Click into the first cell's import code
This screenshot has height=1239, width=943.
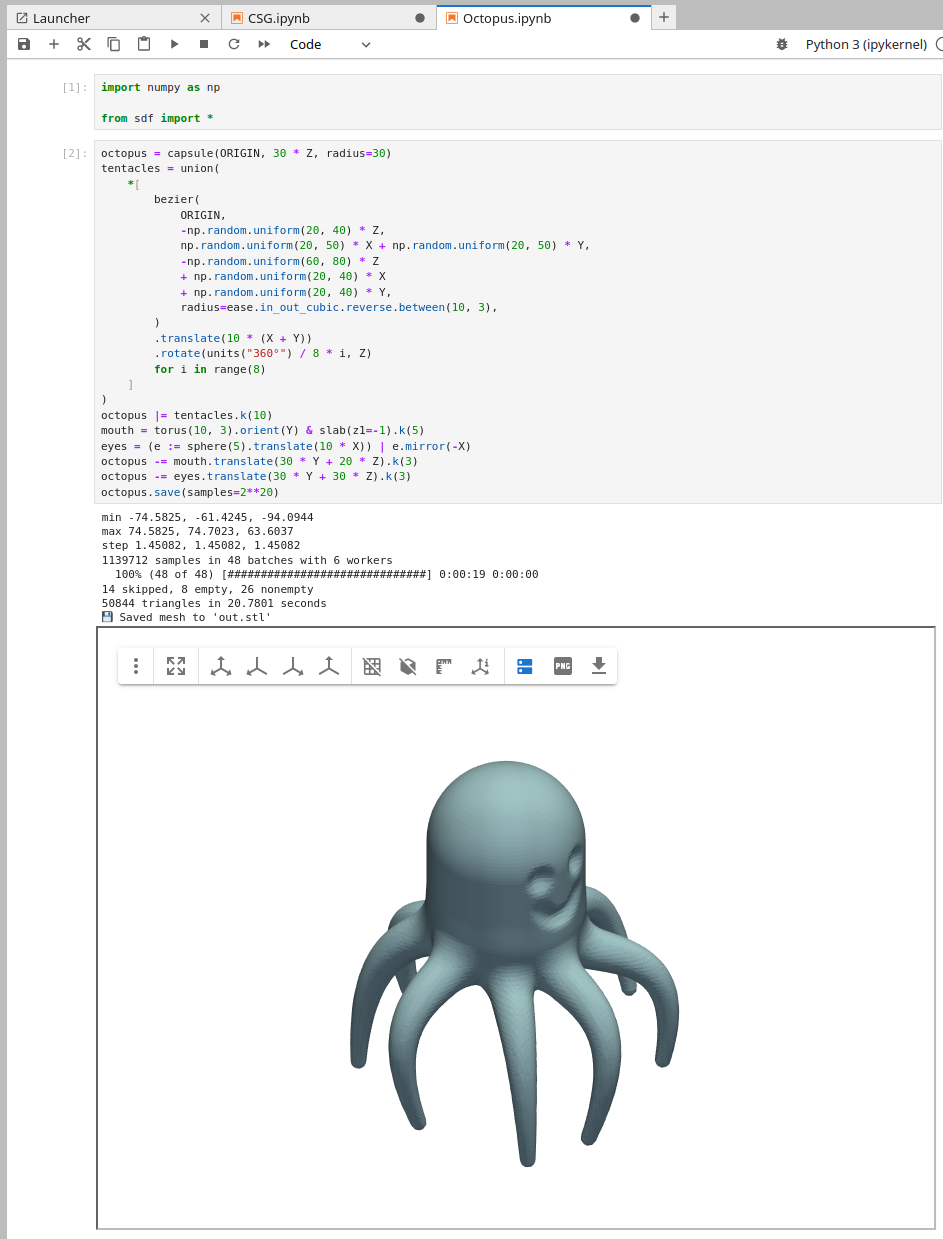[517, 102]
